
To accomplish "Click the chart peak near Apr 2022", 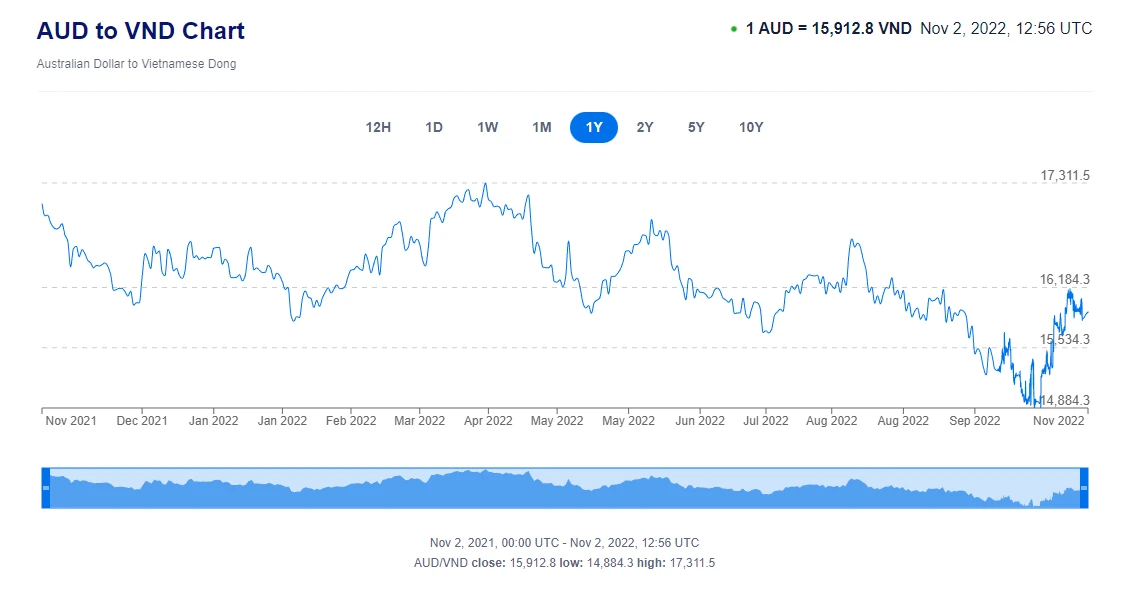I will coord(485,184).
